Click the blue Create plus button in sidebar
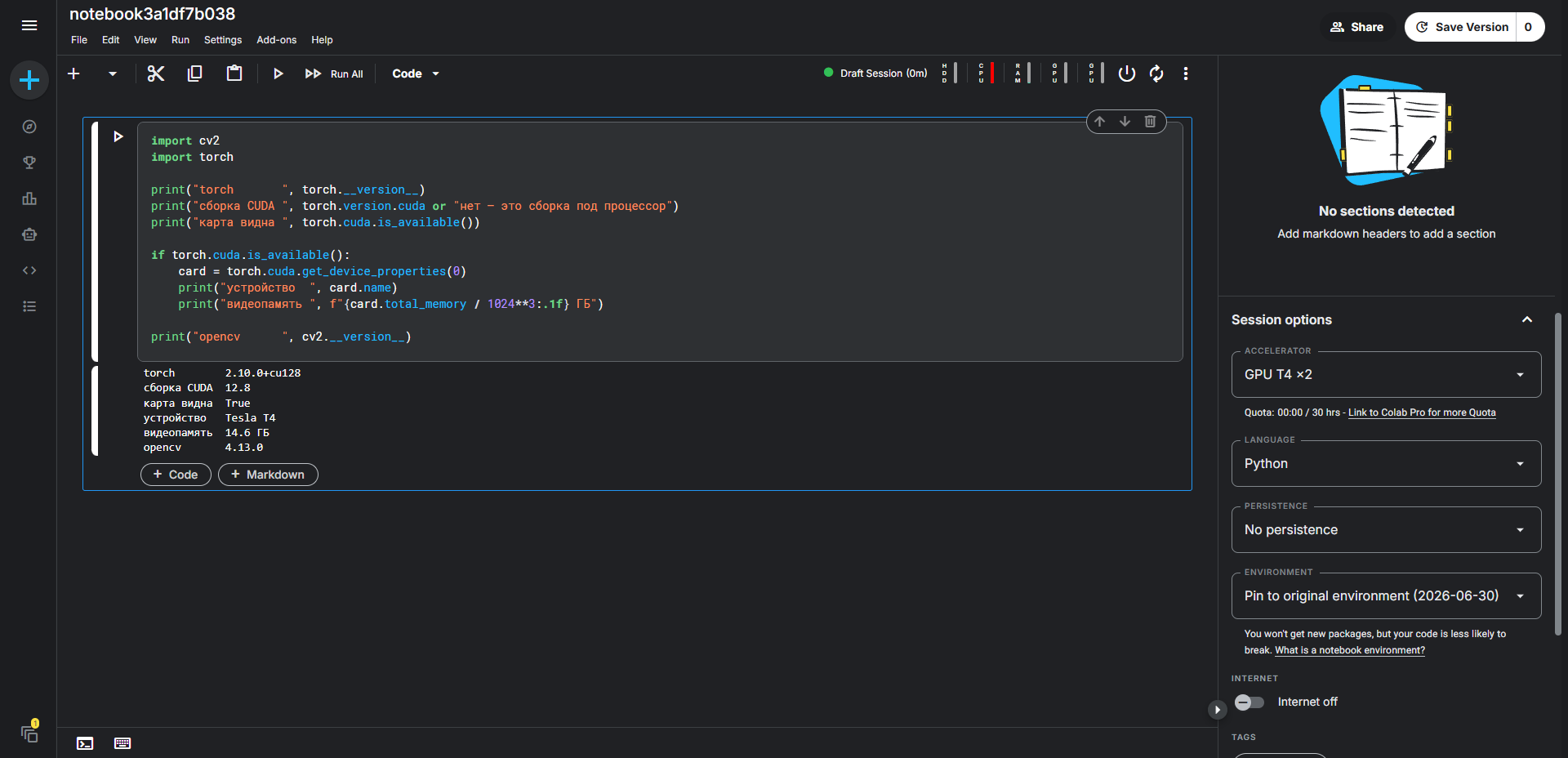 pos(29,80)
